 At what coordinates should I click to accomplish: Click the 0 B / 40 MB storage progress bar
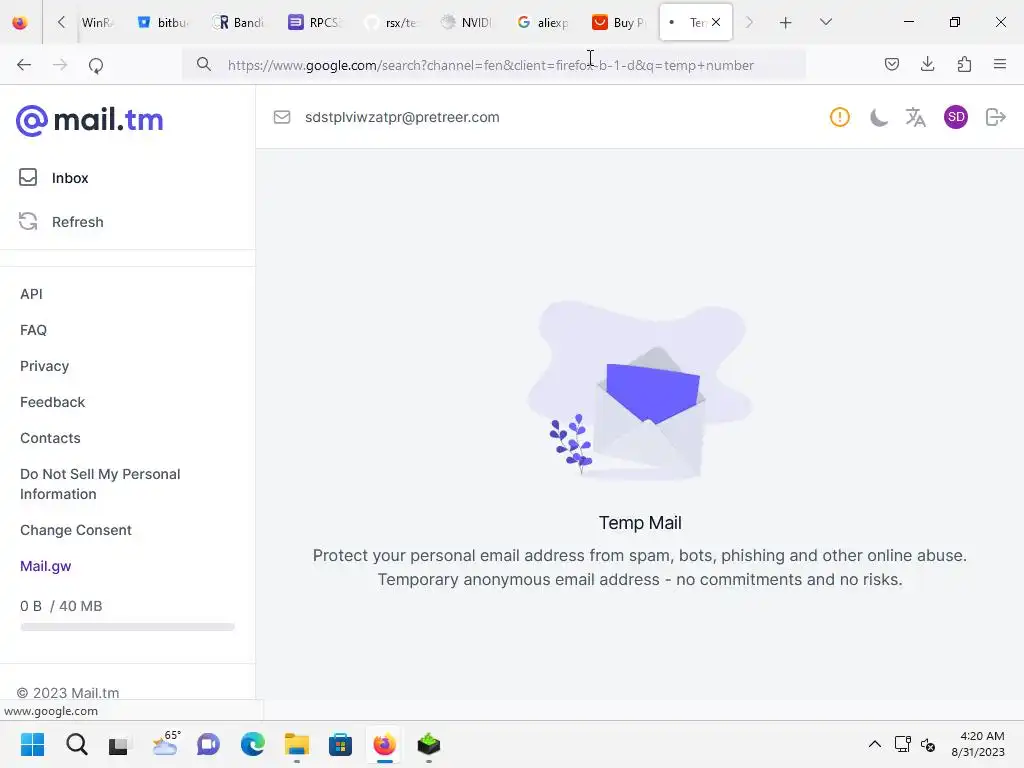(x=127, y=627)
